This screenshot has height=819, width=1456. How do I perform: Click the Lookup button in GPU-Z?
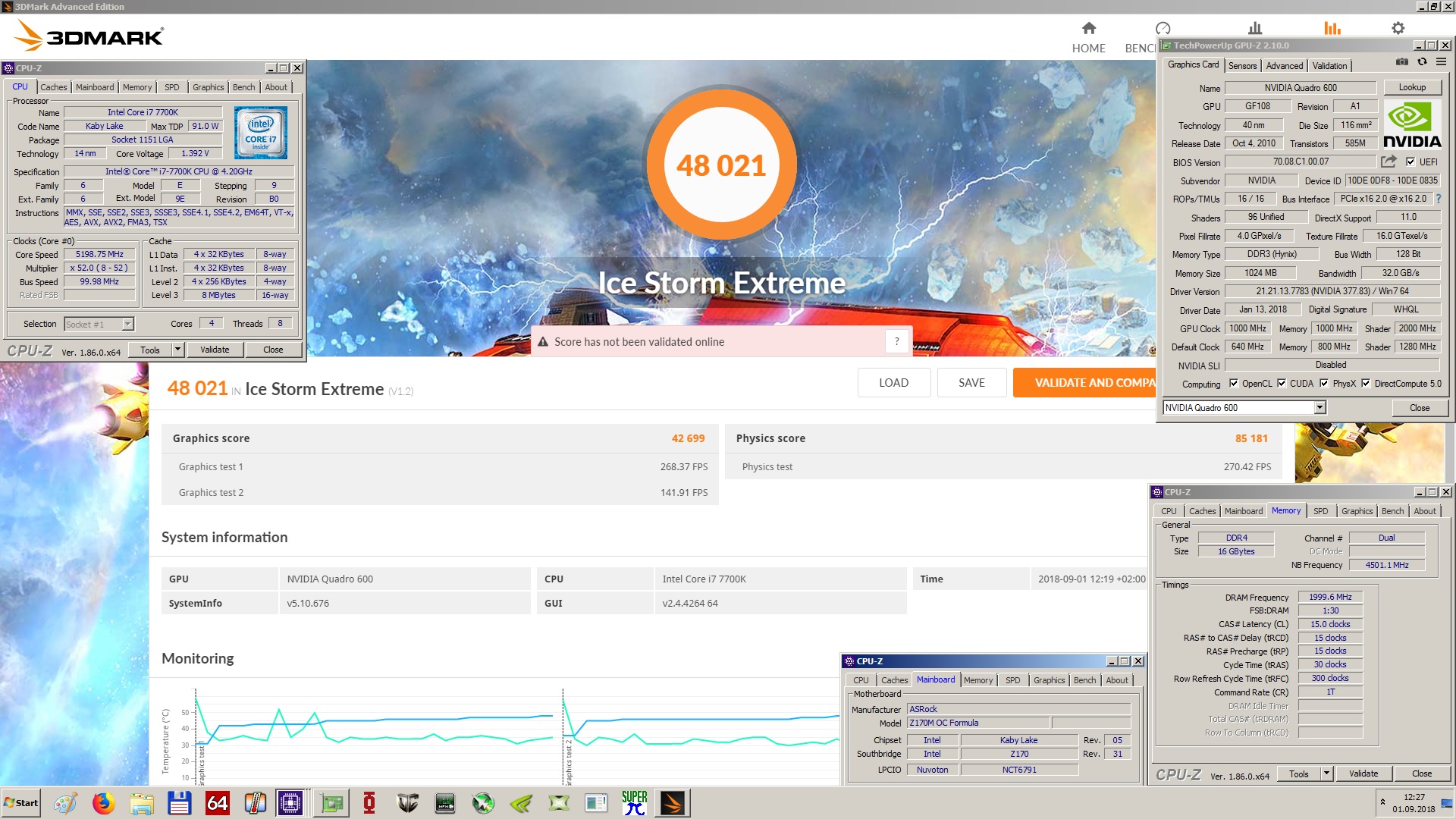[1412, 87]
